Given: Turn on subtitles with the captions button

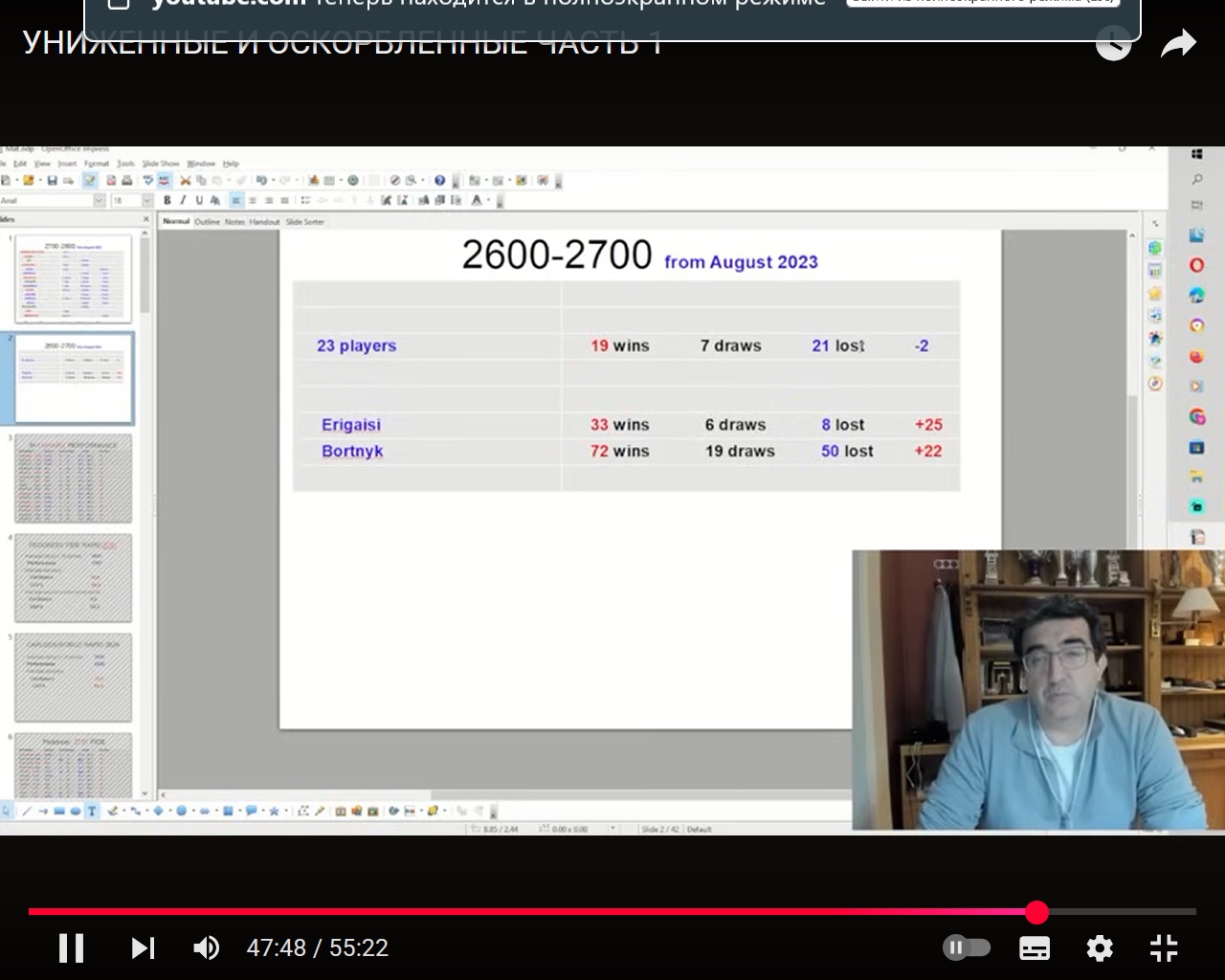Looking at the screenshot, I should coord(1035,947).
